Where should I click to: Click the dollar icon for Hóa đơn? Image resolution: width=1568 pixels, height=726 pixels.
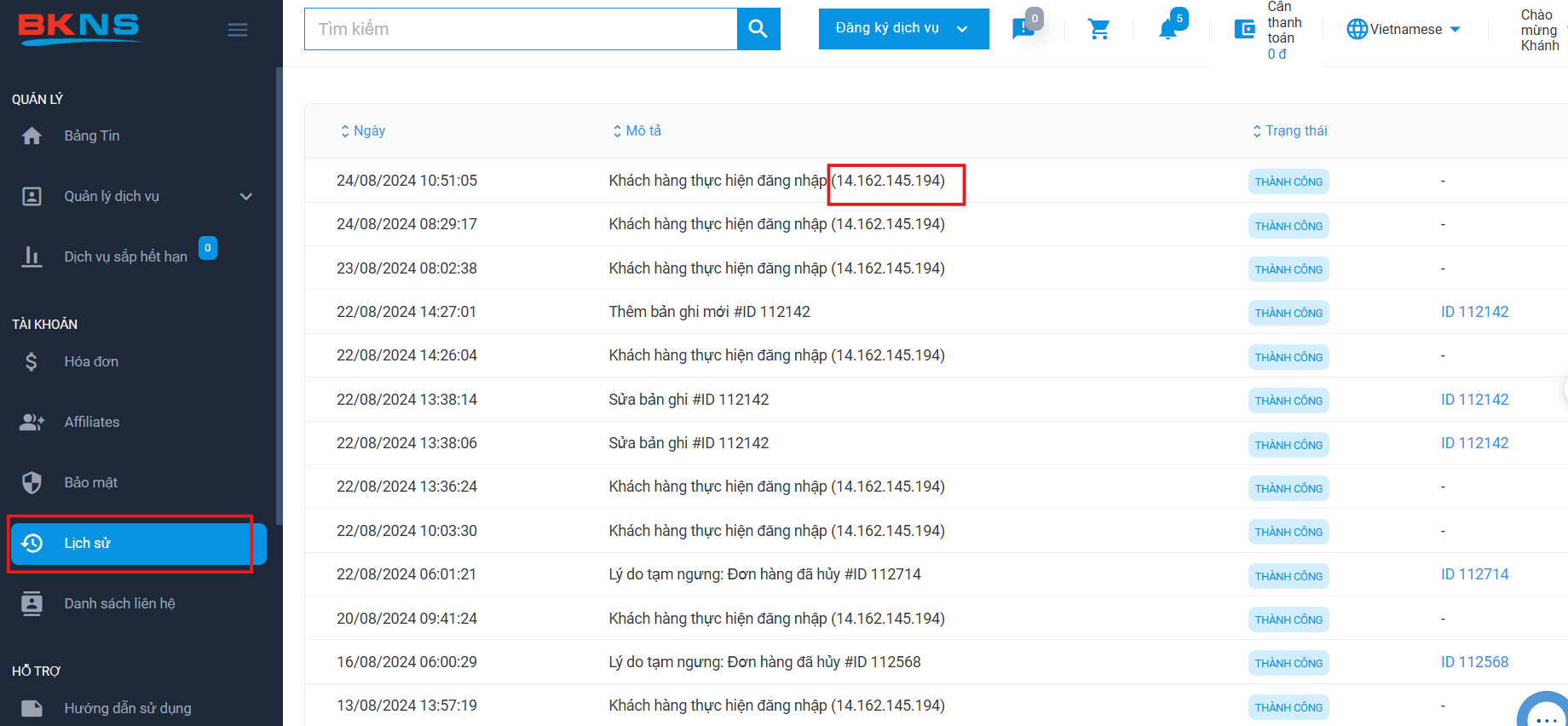click(32, 361)
